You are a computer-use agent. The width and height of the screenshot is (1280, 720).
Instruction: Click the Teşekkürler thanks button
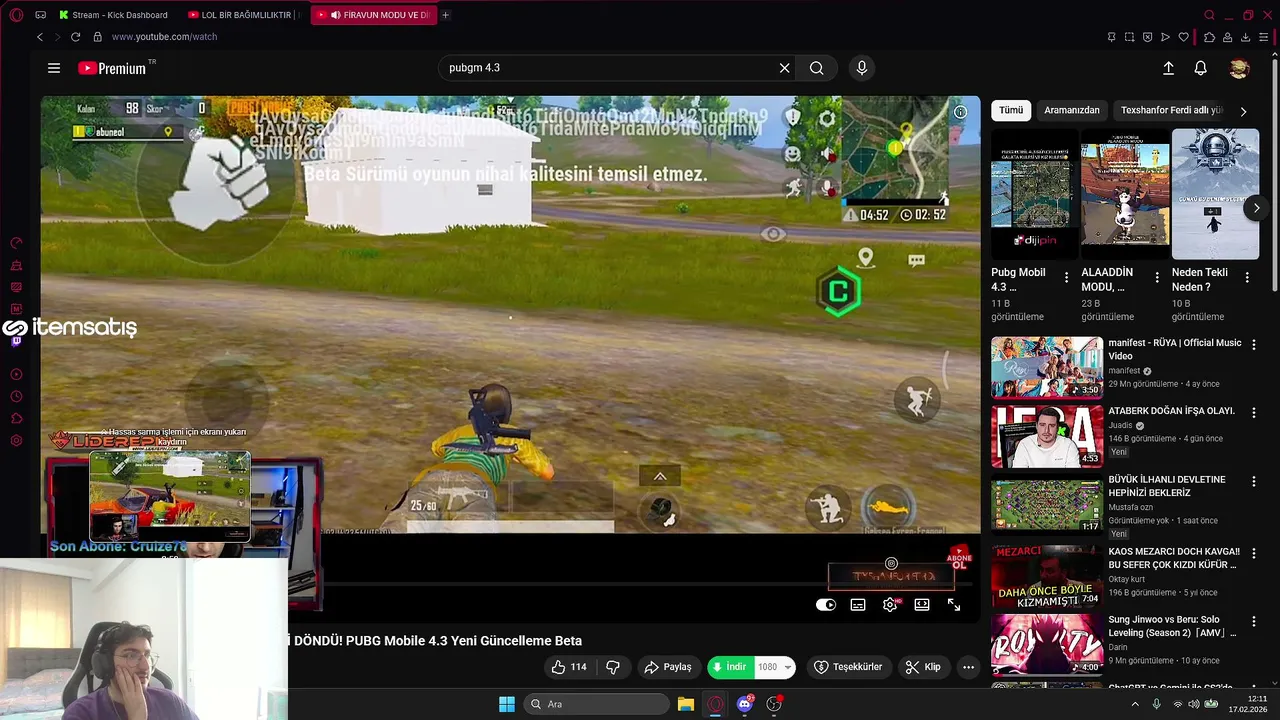[848, 667]
